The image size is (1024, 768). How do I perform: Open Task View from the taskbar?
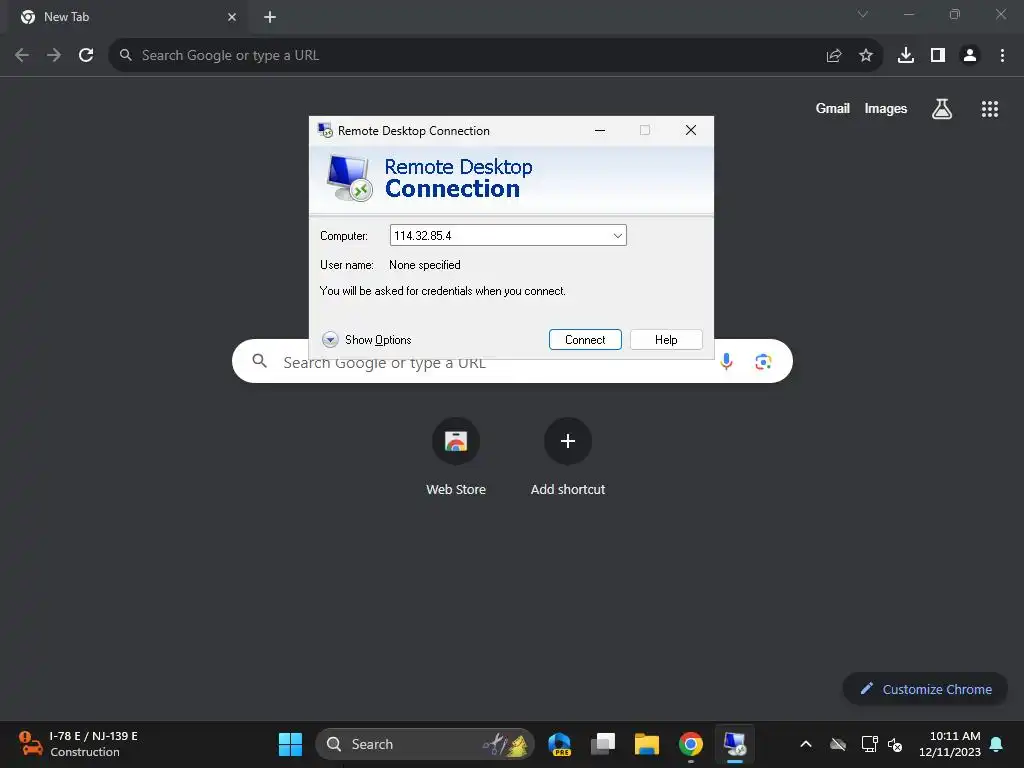point(603,744)
